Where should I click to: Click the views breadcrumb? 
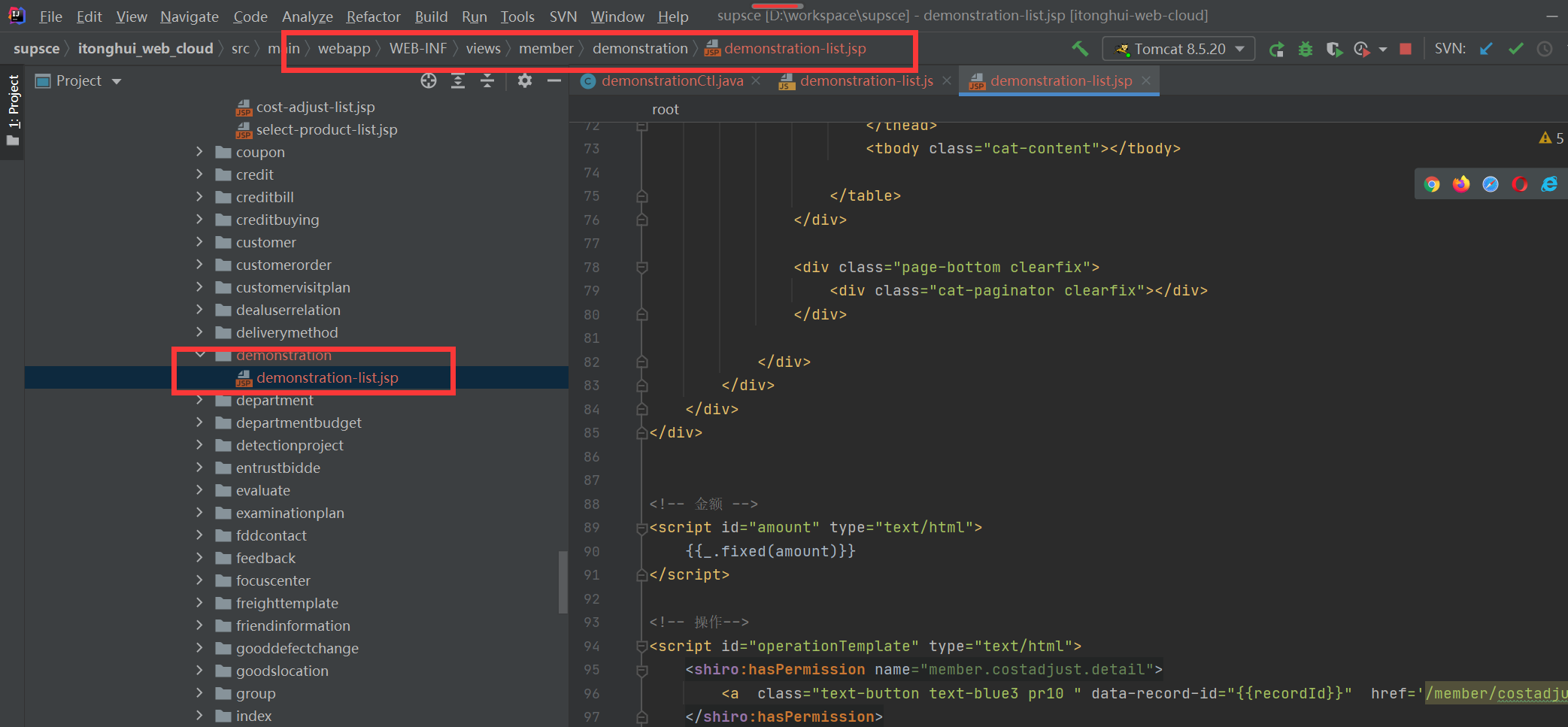(x=483, y=49)
